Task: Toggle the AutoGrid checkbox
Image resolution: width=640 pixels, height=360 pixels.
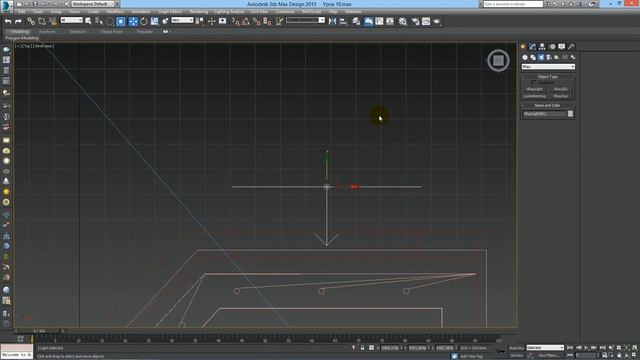Action: pos(534,82)
